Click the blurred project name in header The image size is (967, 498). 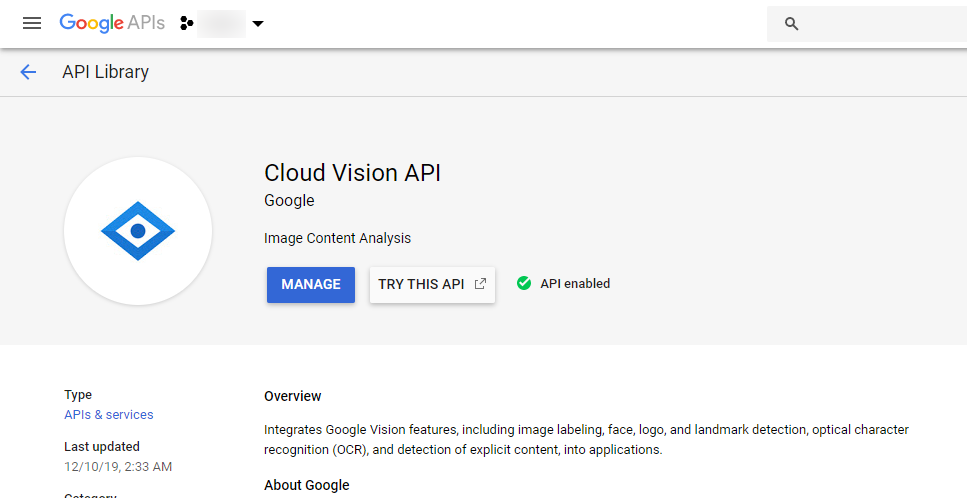tap(221, 23)
